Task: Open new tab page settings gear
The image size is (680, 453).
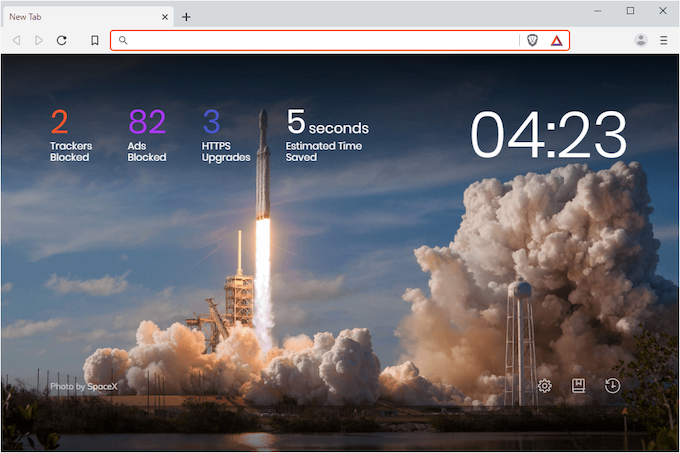Action: click(x=545, y=386)
